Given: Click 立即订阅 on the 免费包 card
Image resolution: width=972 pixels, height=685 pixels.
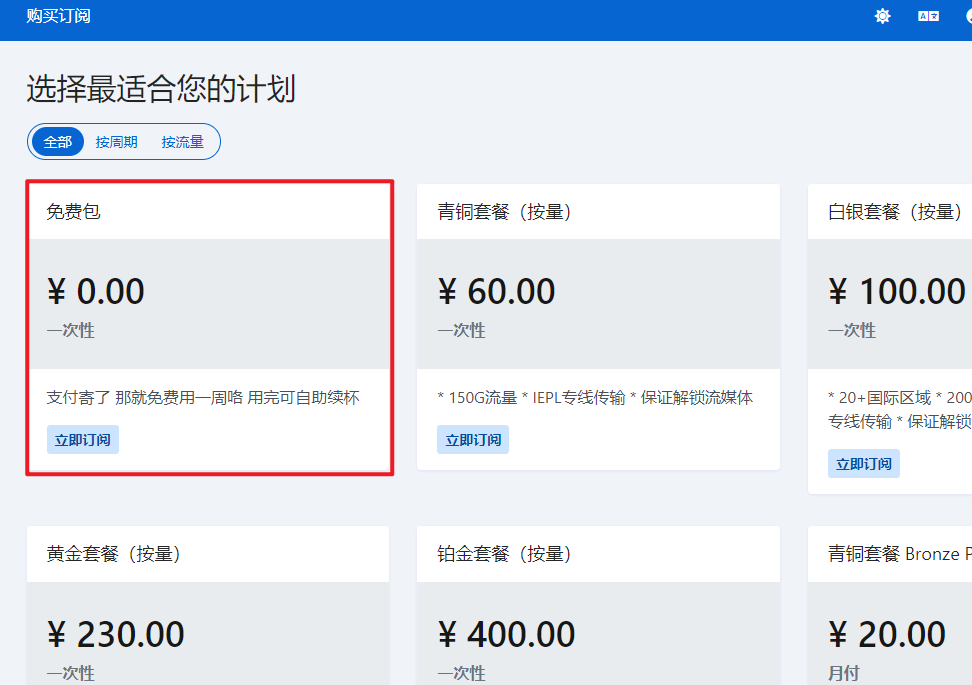Looking at the screenshot, I should coord(83,440).
